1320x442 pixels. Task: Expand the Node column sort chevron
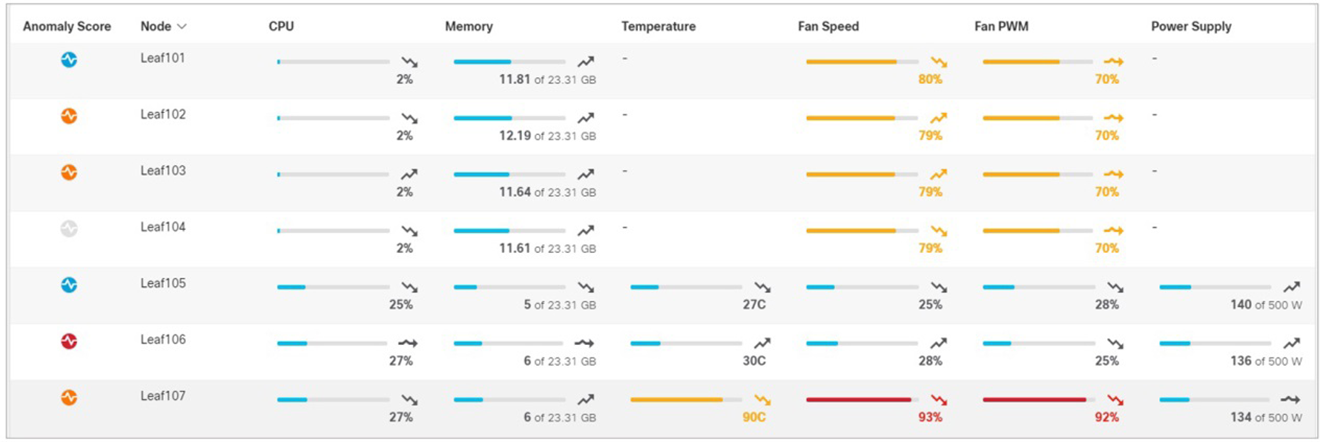[181, 27]
